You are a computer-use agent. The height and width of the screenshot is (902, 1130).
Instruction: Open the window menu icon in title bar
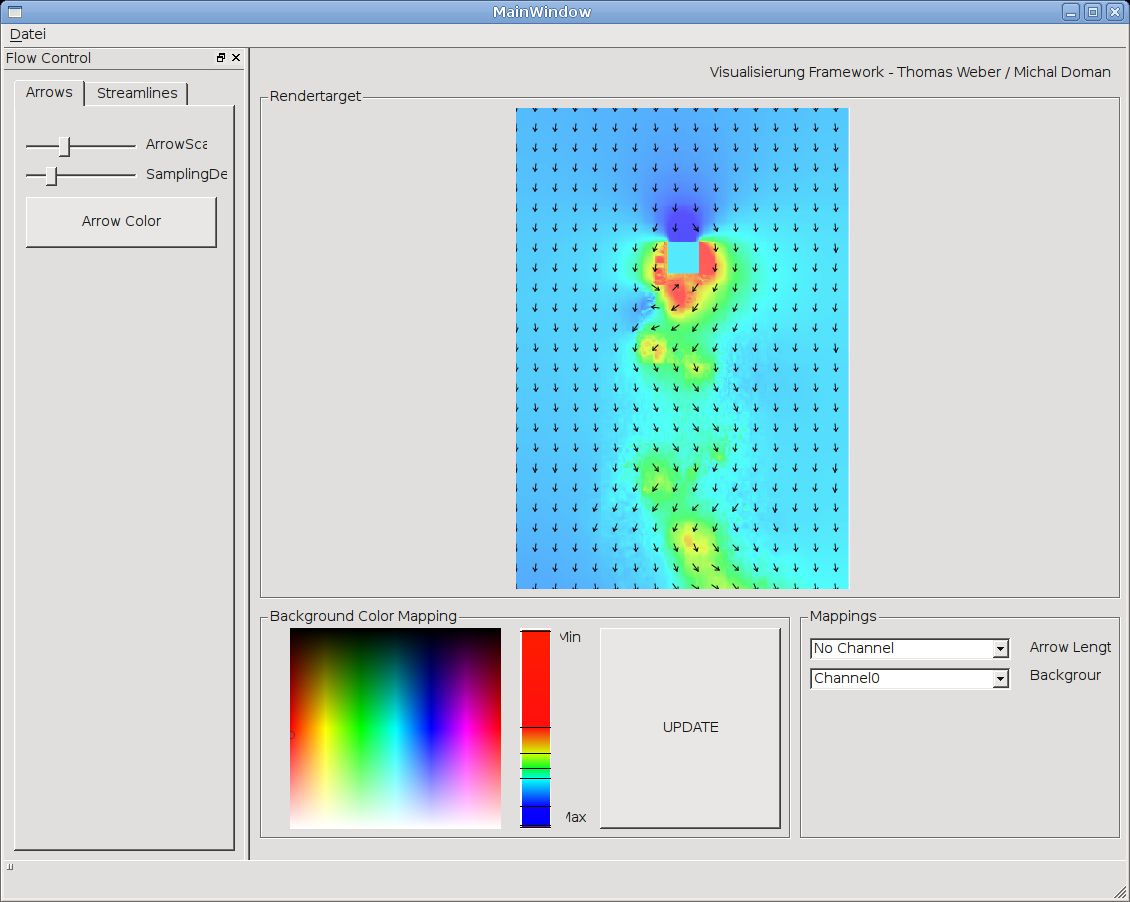coord(14,12)
